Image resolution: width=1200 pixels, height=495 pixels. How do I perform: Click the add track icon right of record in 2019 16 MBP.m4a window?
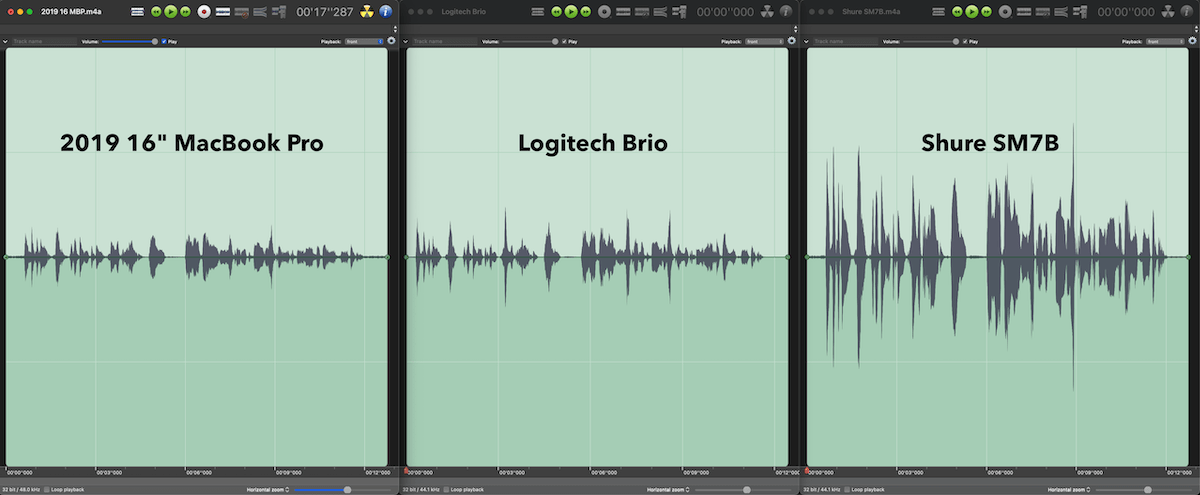(x=223, y=12)
